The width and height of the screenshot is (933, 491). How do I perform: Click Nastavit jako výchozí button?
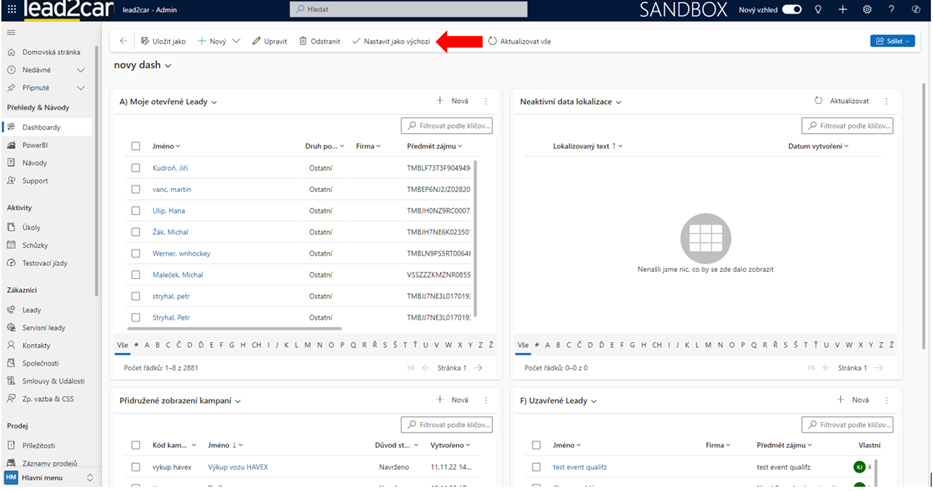click(x=391, y=41)
